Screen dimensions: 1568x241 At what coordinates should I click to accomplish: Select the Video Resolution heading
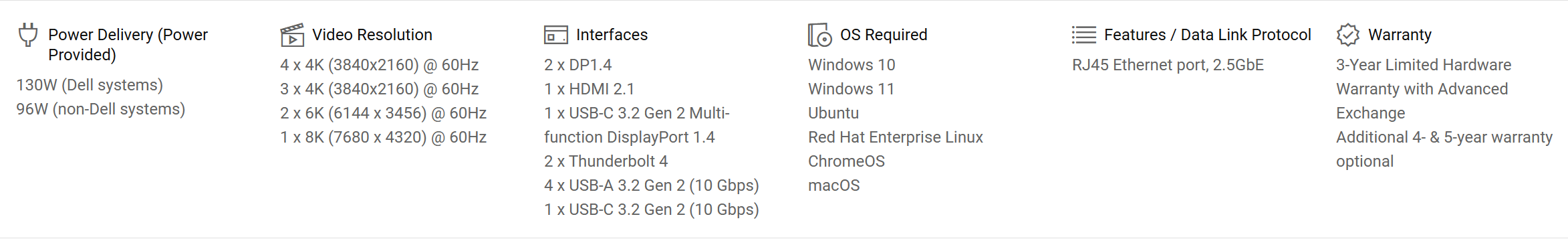coord(372,35)
